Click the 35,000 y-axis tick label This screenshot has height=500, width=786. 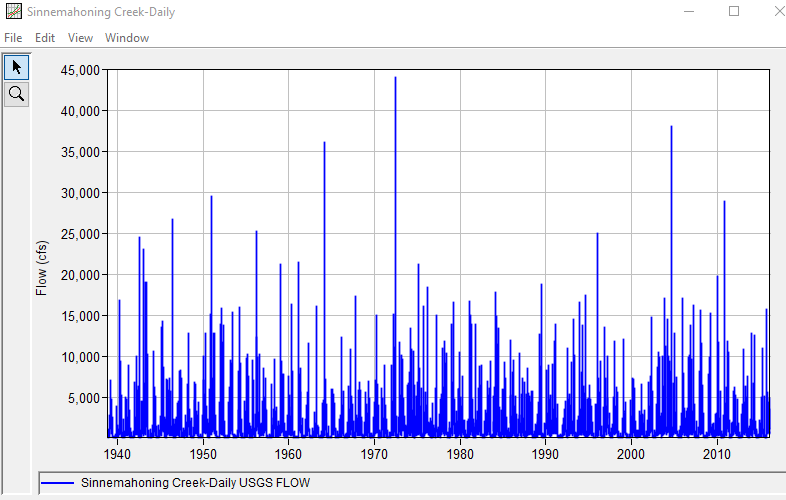pyautogui.click(x=80, y=152)
